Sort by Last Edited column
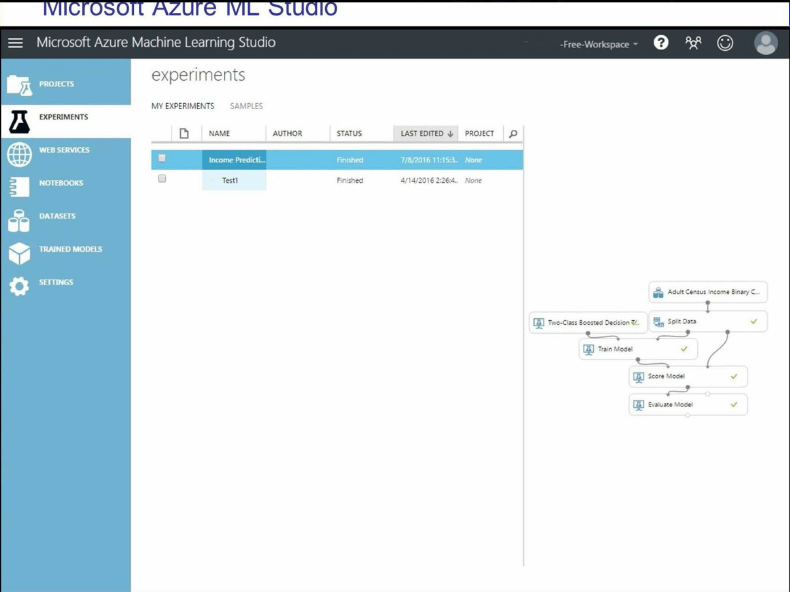Image resolution: width=790 pixels, height=592 pixels. pyautogui.click(x=426, y=134)
